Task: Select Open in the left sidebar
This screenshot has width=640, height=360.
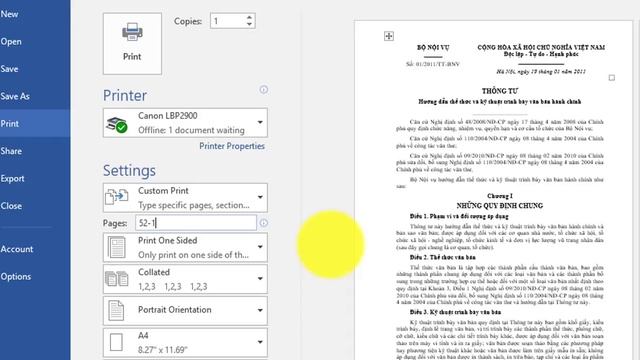Action: pos(11,42)
